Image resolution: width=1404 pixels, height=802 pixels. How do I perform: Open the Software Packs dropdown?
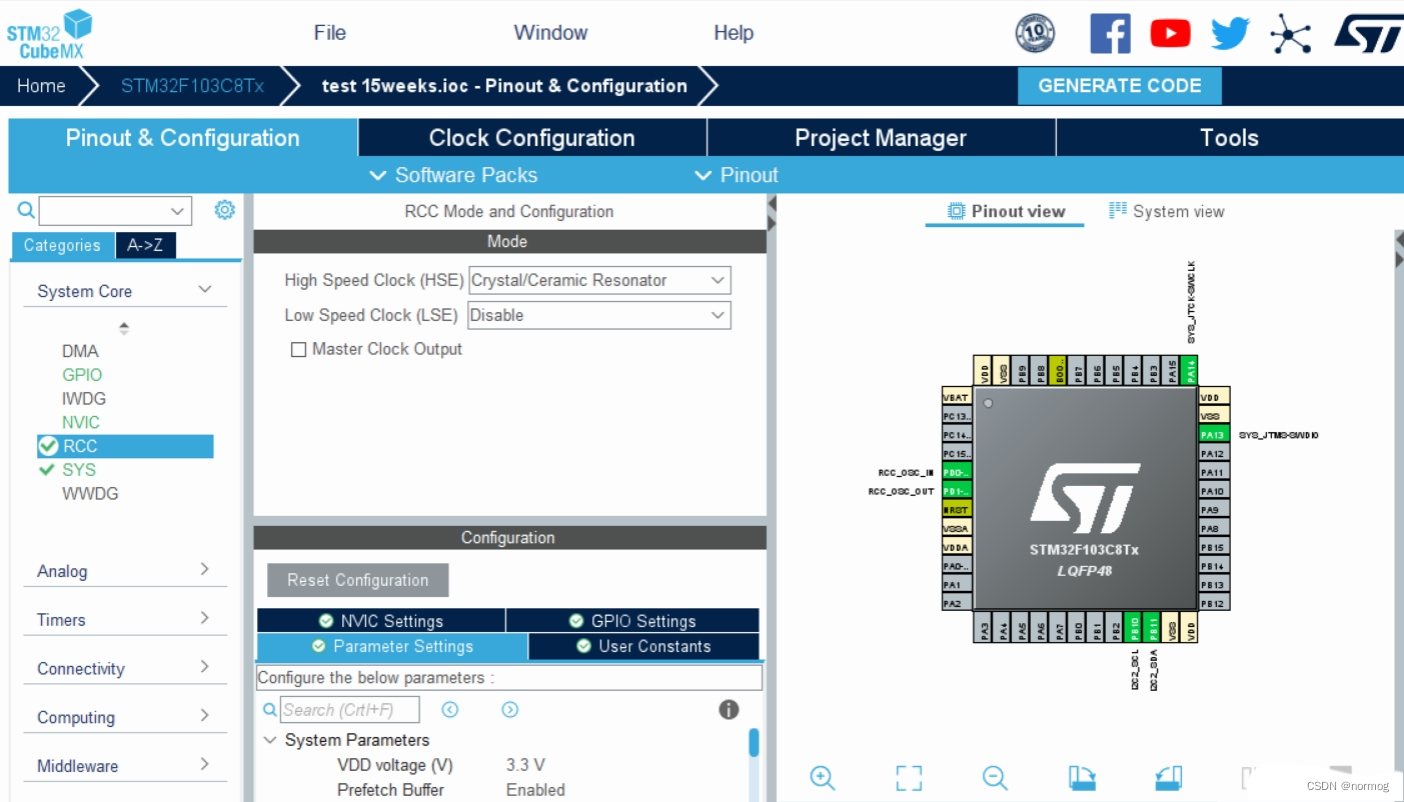(453, 175)
